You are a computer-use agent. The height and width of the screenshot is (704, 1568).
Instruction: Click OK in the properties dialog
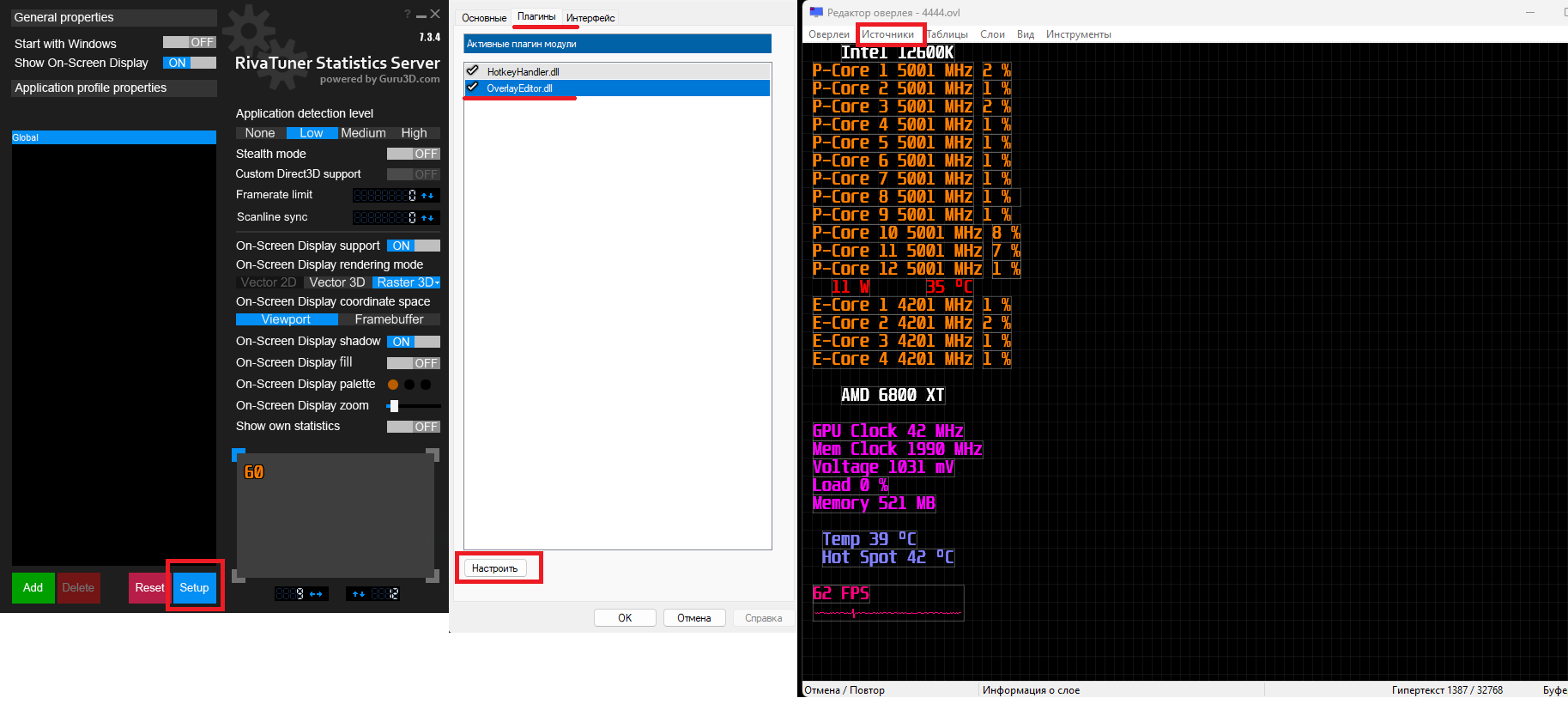(x=625, y=618)
